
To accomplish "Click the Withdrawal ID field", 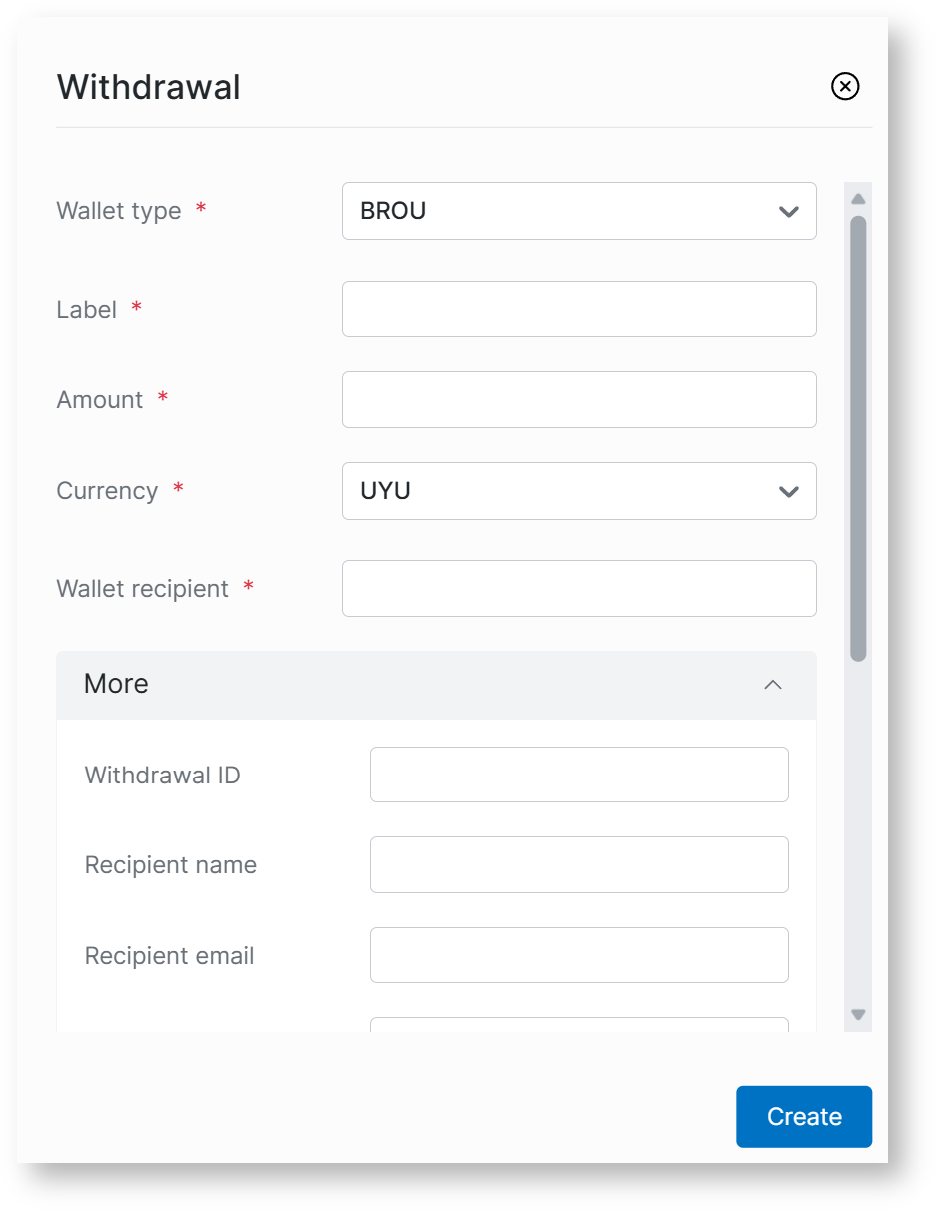I will point(578,775).
